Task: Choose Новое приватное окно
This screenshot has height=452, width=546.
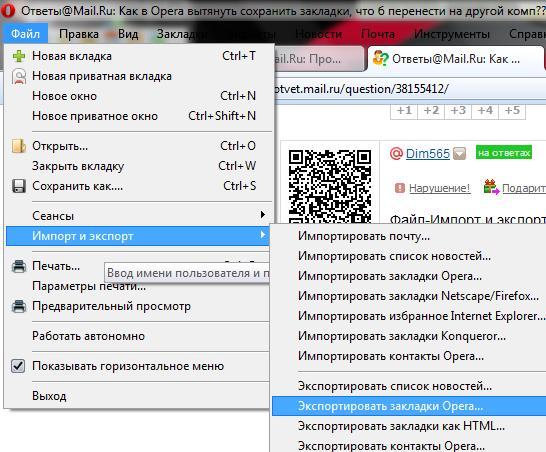Action: click(138, 116)
